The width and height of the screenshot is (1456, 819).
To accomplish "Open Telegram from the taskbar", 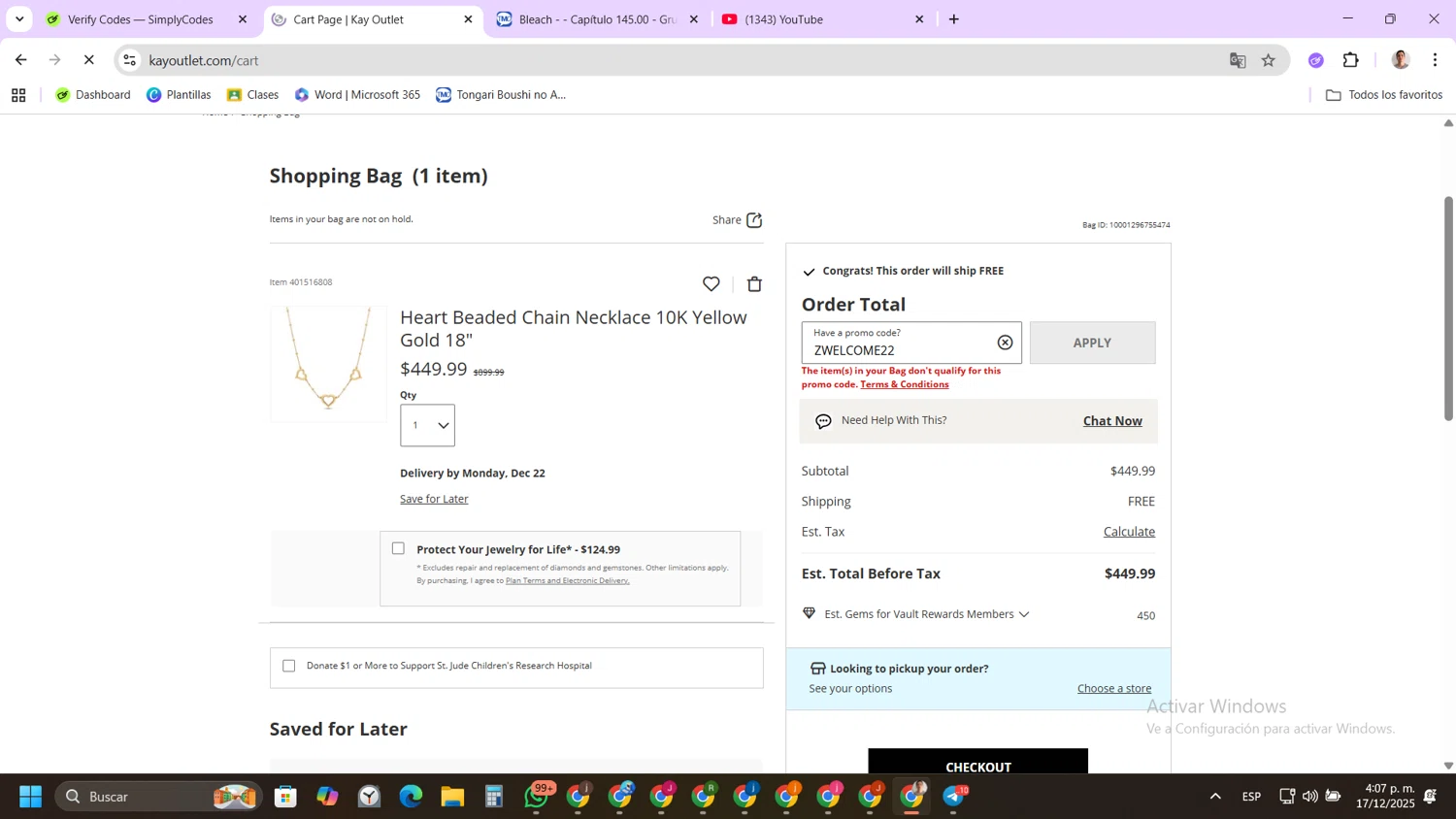I will (x=954, y=797).
